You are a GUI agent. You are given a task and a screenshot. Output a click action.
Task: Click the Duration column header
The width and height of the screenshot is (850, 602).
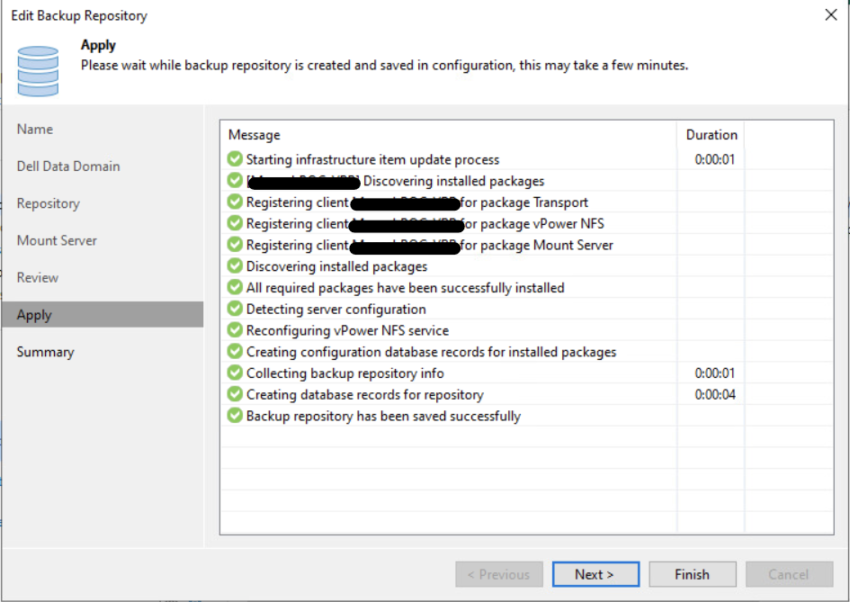pos(711,134)
